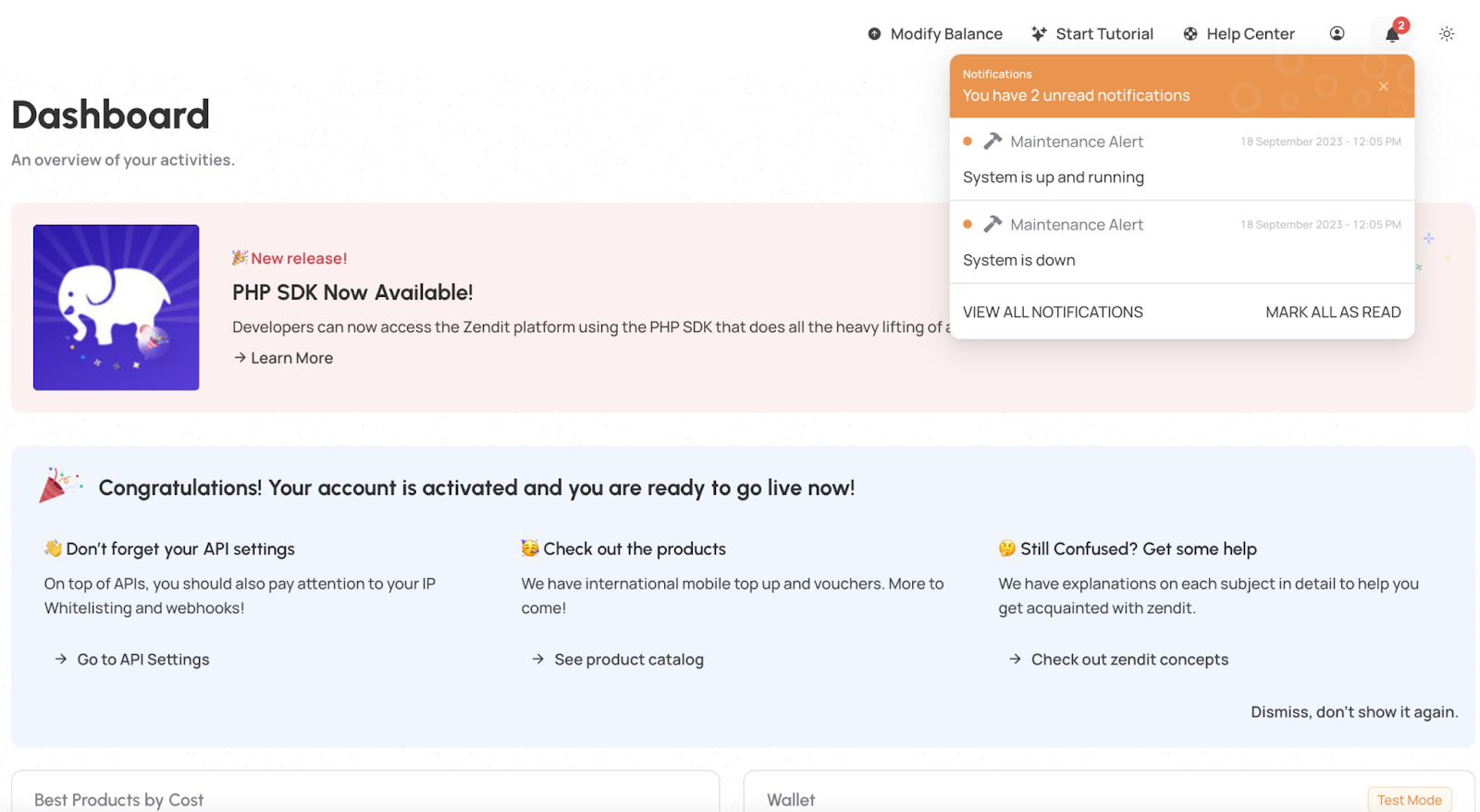This screenshot has height=812, width=1480.
Task: Click the hammer icon beside 'System is up and running'
Action: tap(993, 141)
